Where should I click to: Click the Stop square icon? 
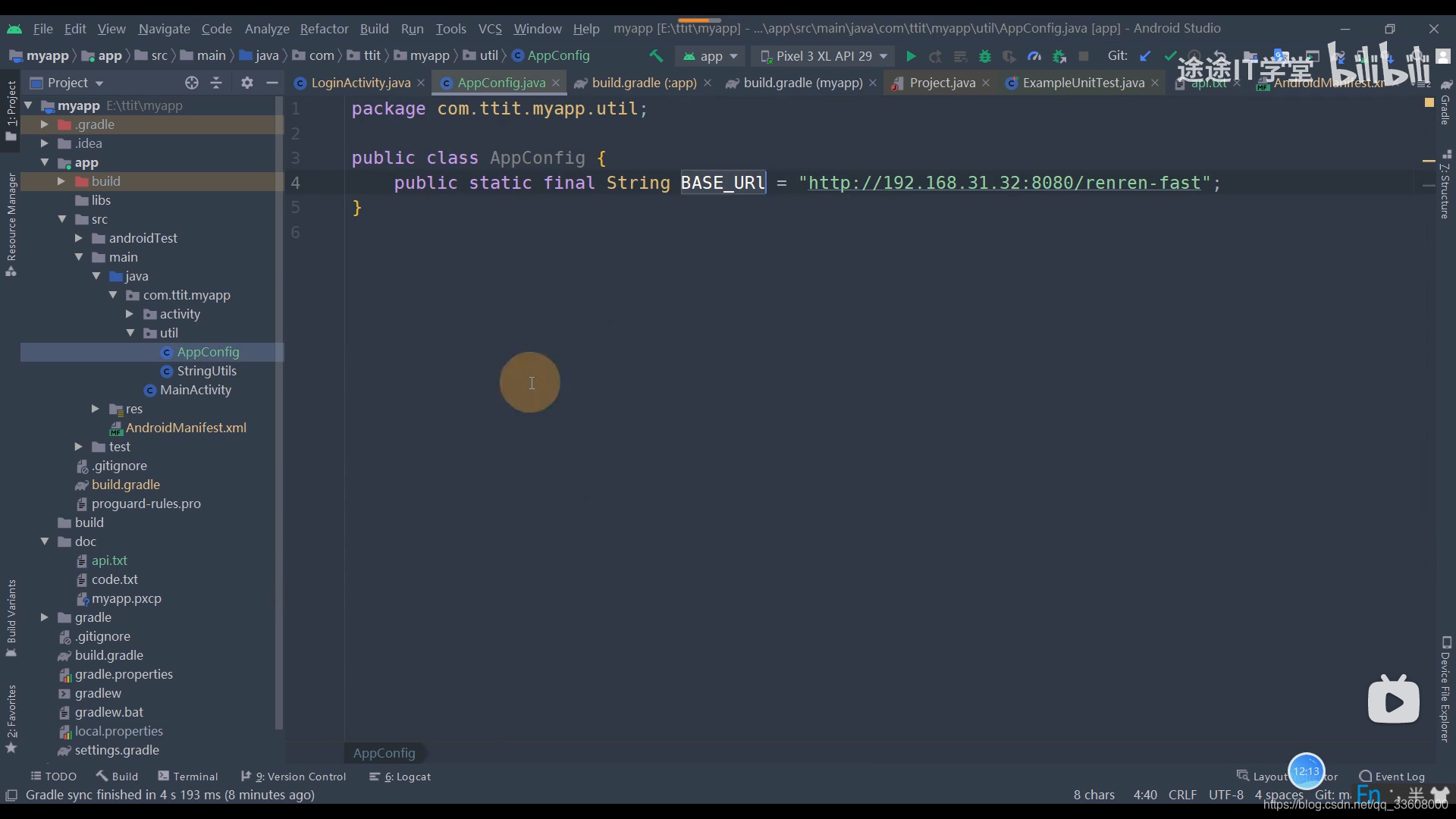[1084, 56]
